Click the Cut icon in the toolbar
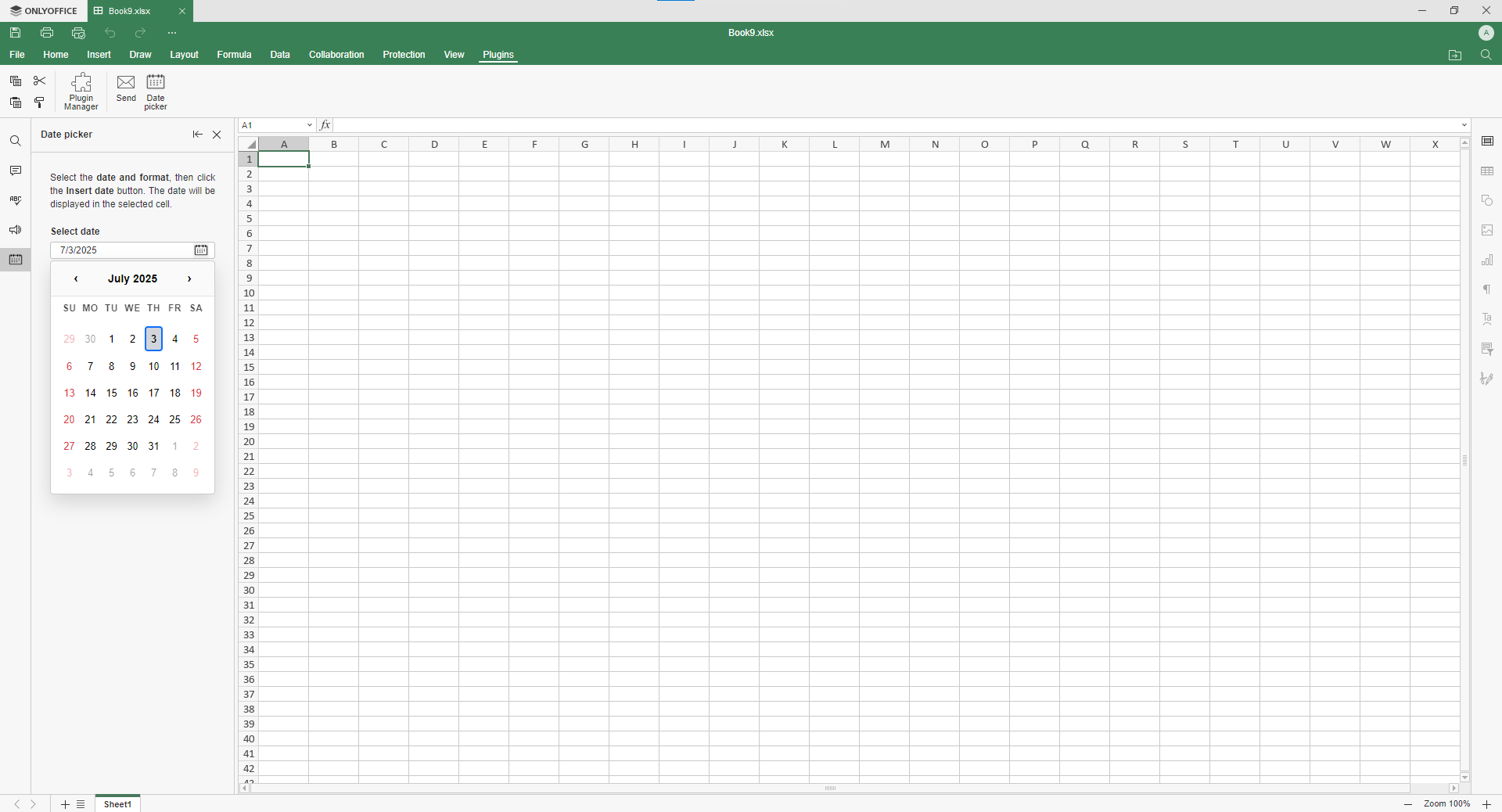The image size is (1502, 812). [x=39, y=81]
